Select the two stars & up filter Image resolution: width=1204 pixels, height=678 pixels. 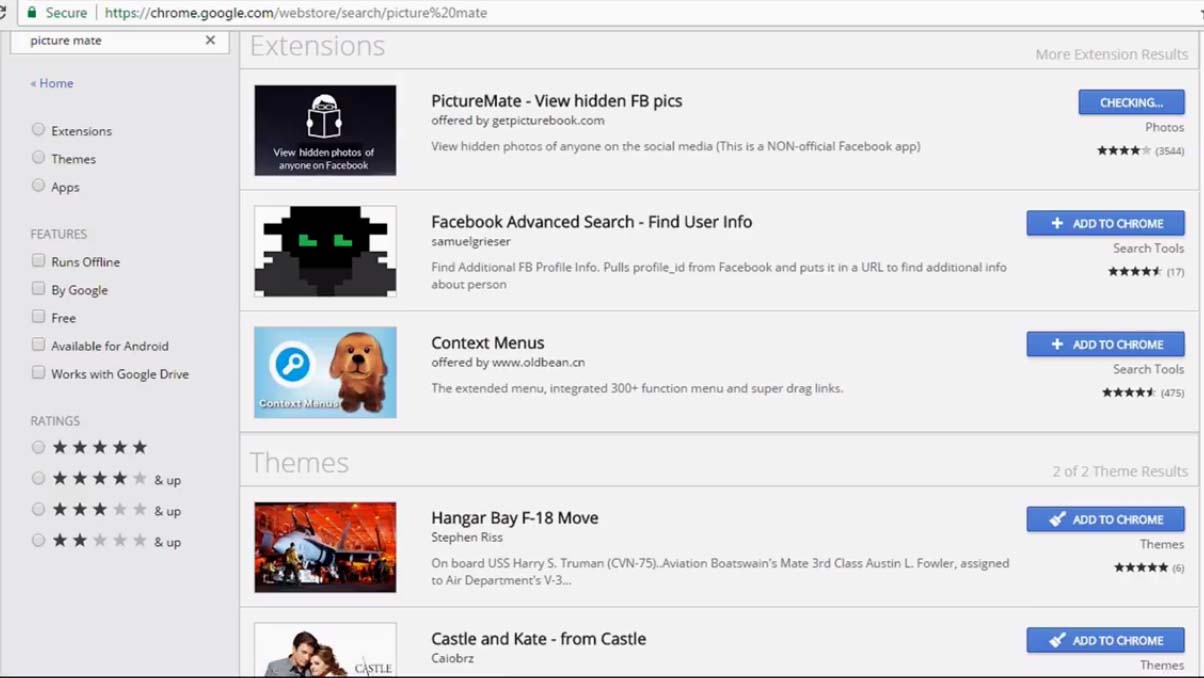pos(38,541)
